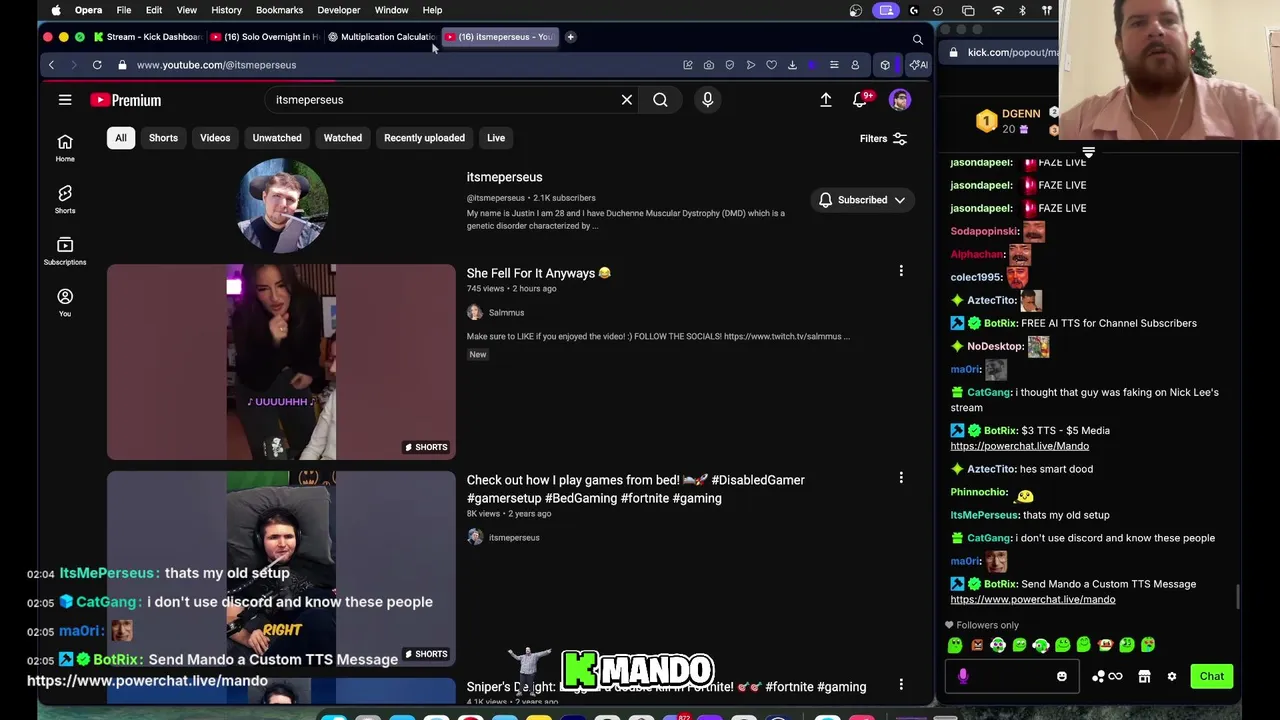Switch to Solo Overnight YouTube tab
1280x720 pixels.
click(x=265, y=37)
